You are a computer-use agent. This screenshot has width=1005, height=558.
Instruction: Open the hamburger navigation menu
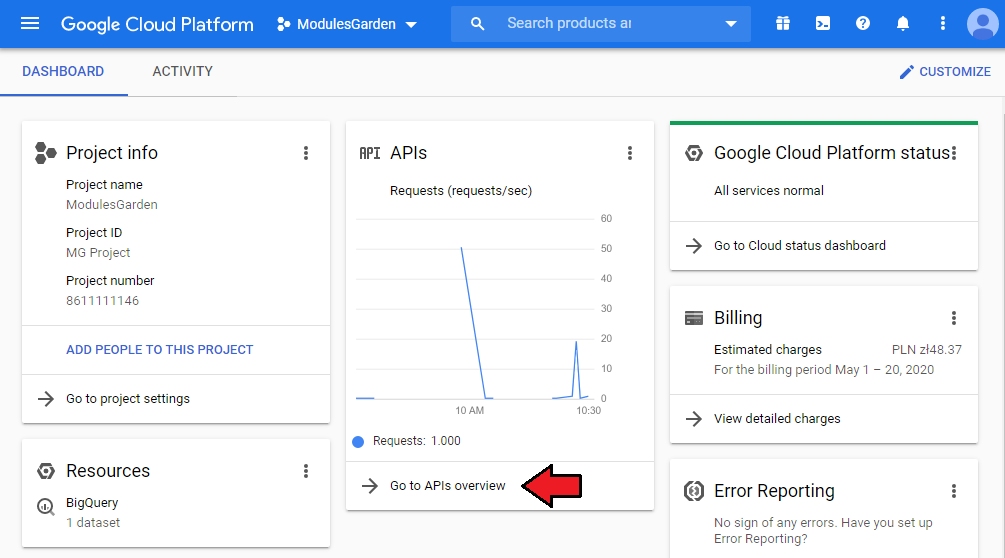click(x=29, y=24)
